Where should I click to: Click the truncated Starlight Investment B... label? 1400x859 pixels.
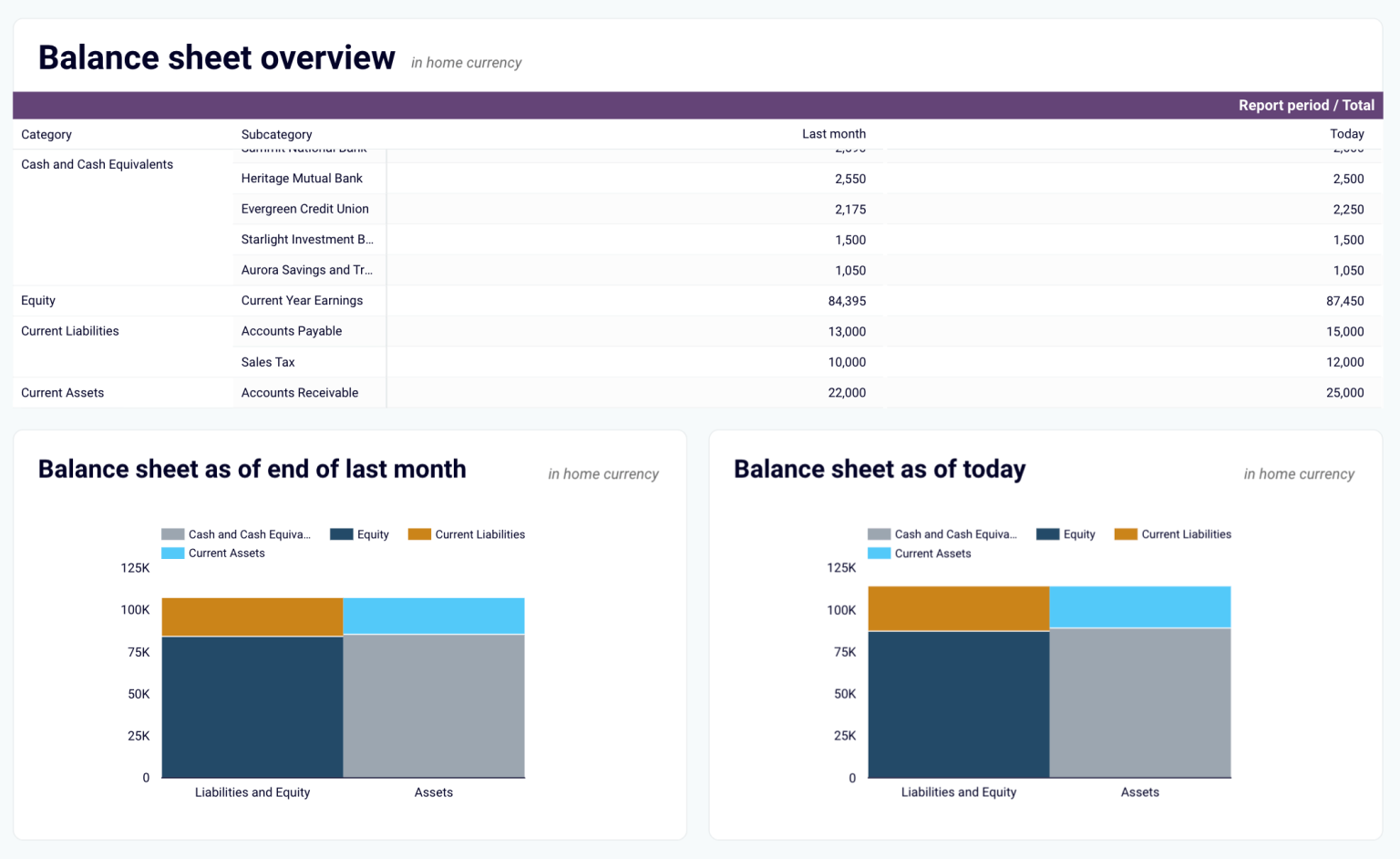click(307, 239)
